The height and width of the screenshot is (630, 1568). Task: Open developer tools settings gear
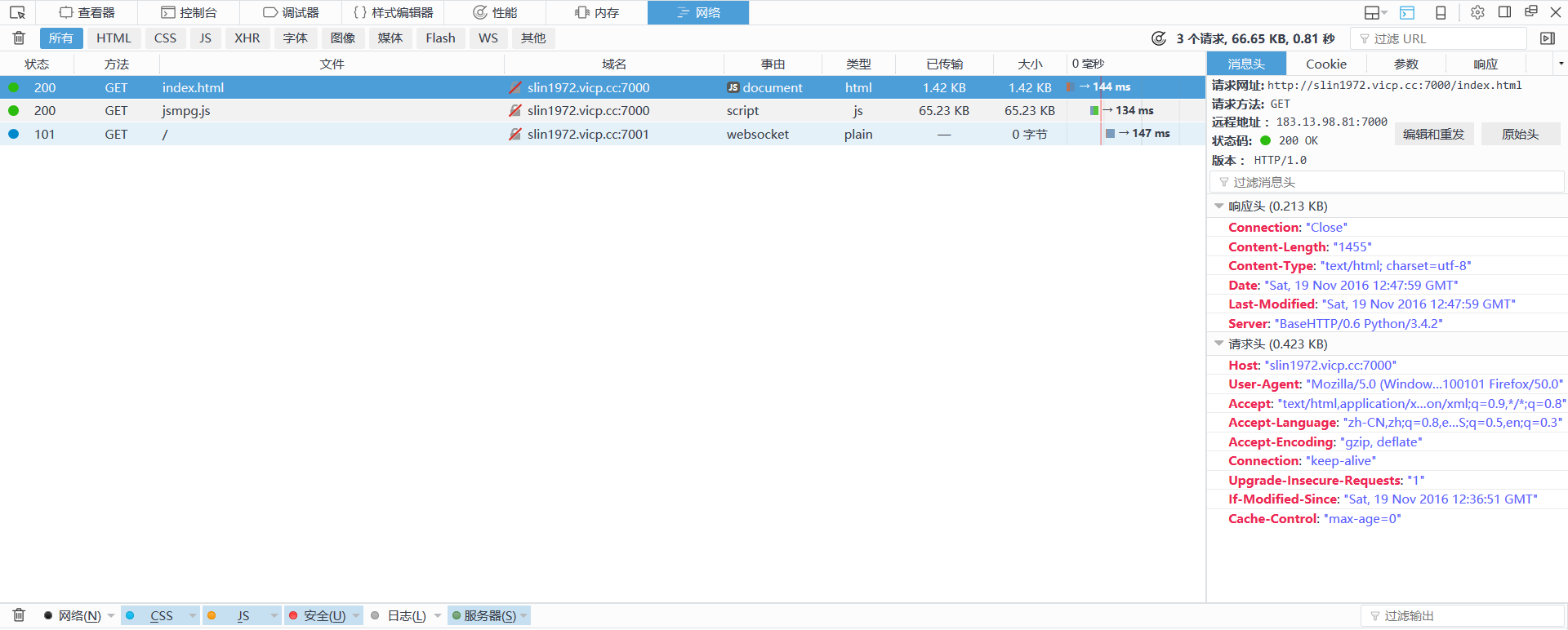pos(1477,12)
